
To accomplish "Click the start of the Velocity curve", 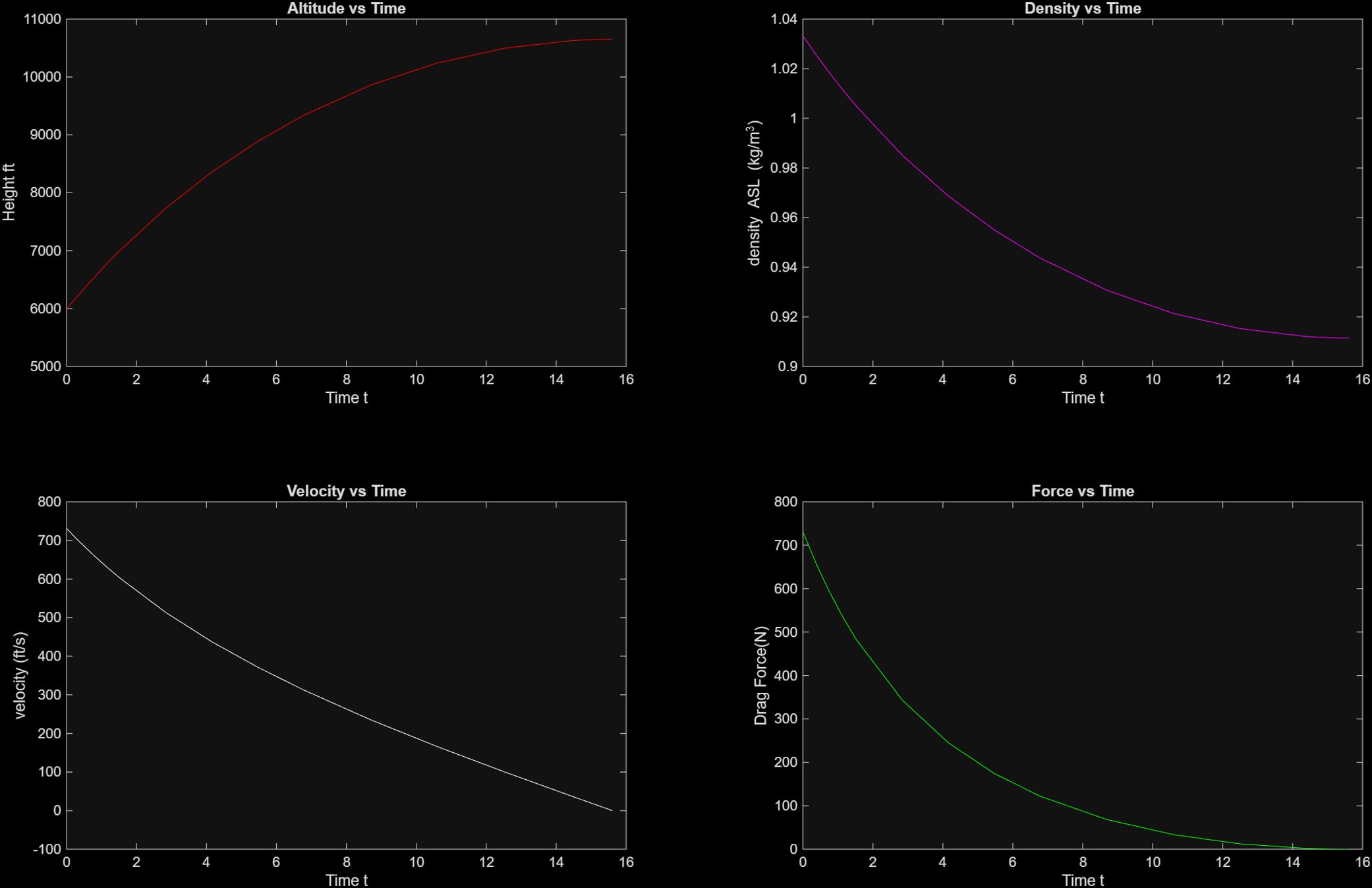I will 68,529.
